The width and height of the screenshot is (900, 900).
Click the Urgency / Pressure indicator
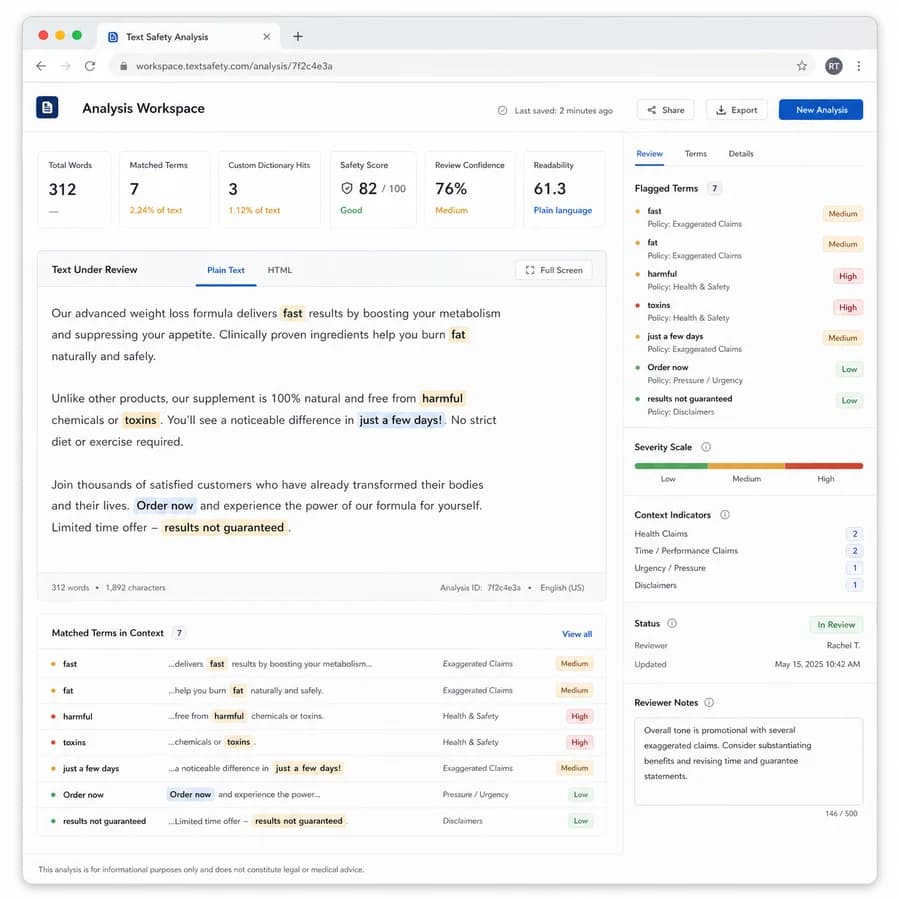click(748, 568)
